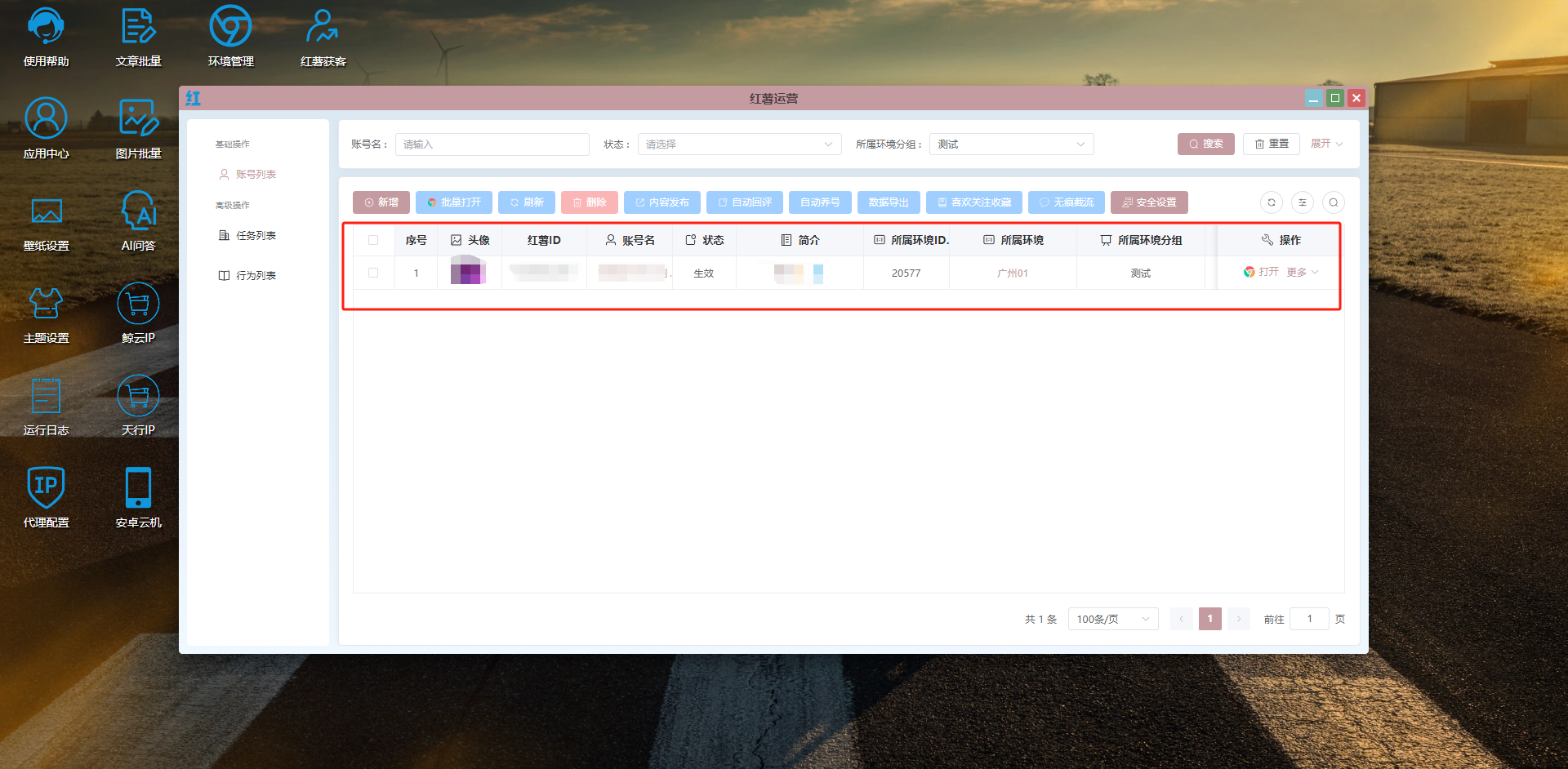Click the 搜索 search button
Screen dimensions: 1568x769
(x=1206, y=144)
